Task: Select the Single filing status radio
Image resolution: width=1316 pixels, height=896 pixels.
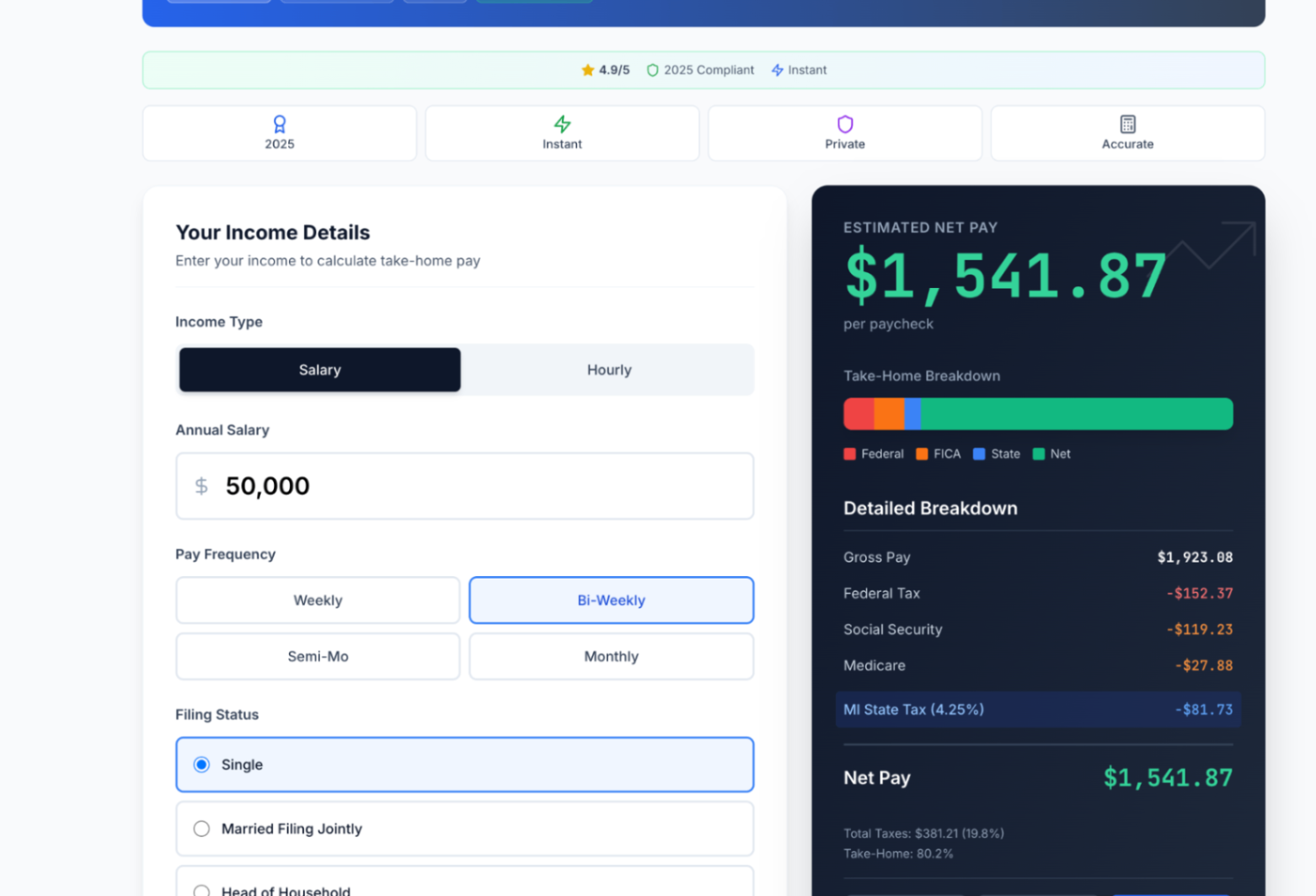Action: click(201, 765)
